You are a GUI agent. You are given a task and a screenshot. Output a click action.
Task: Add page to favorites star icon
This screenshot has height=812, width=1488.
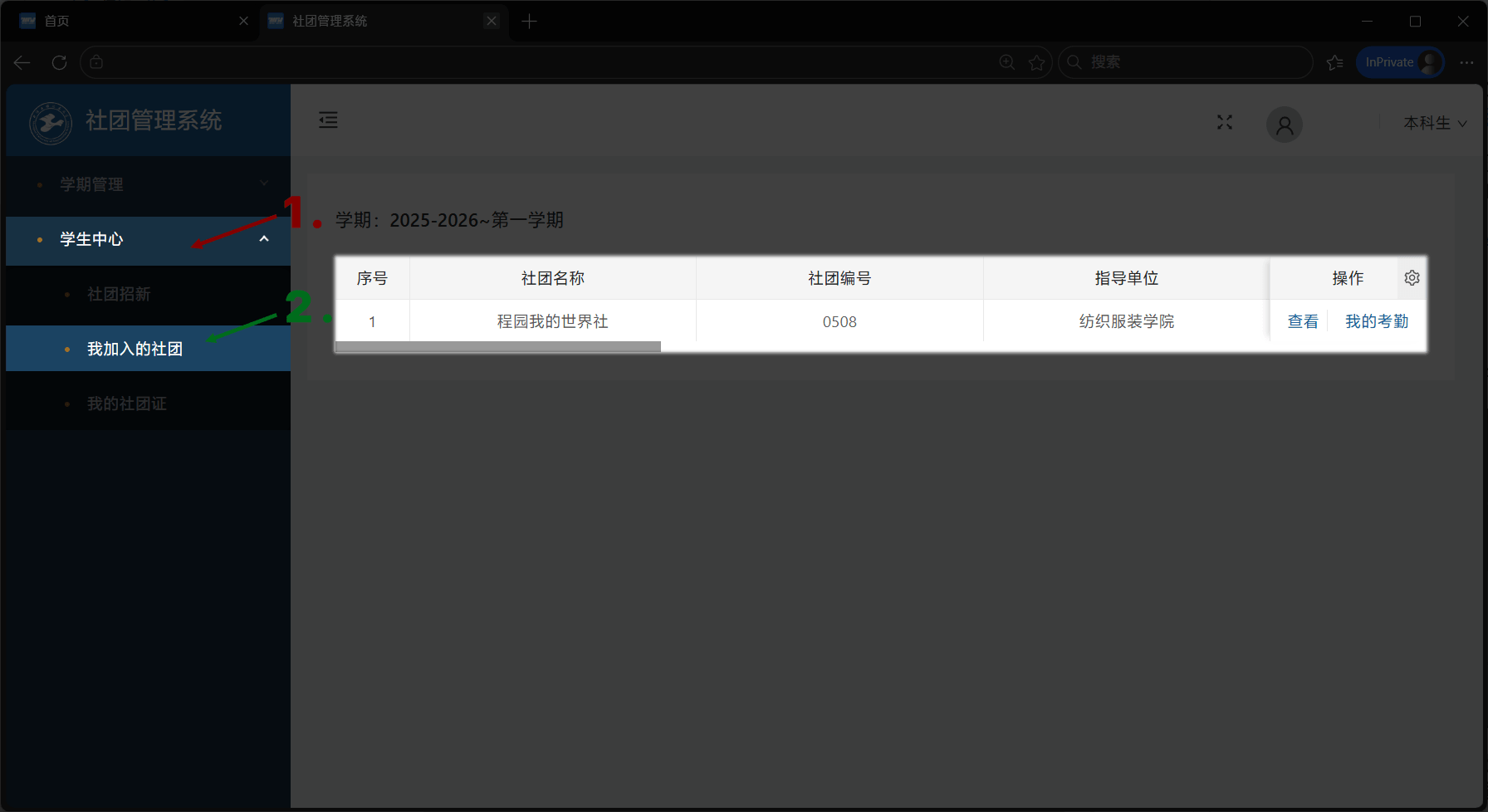click(x=1036, y=62)
